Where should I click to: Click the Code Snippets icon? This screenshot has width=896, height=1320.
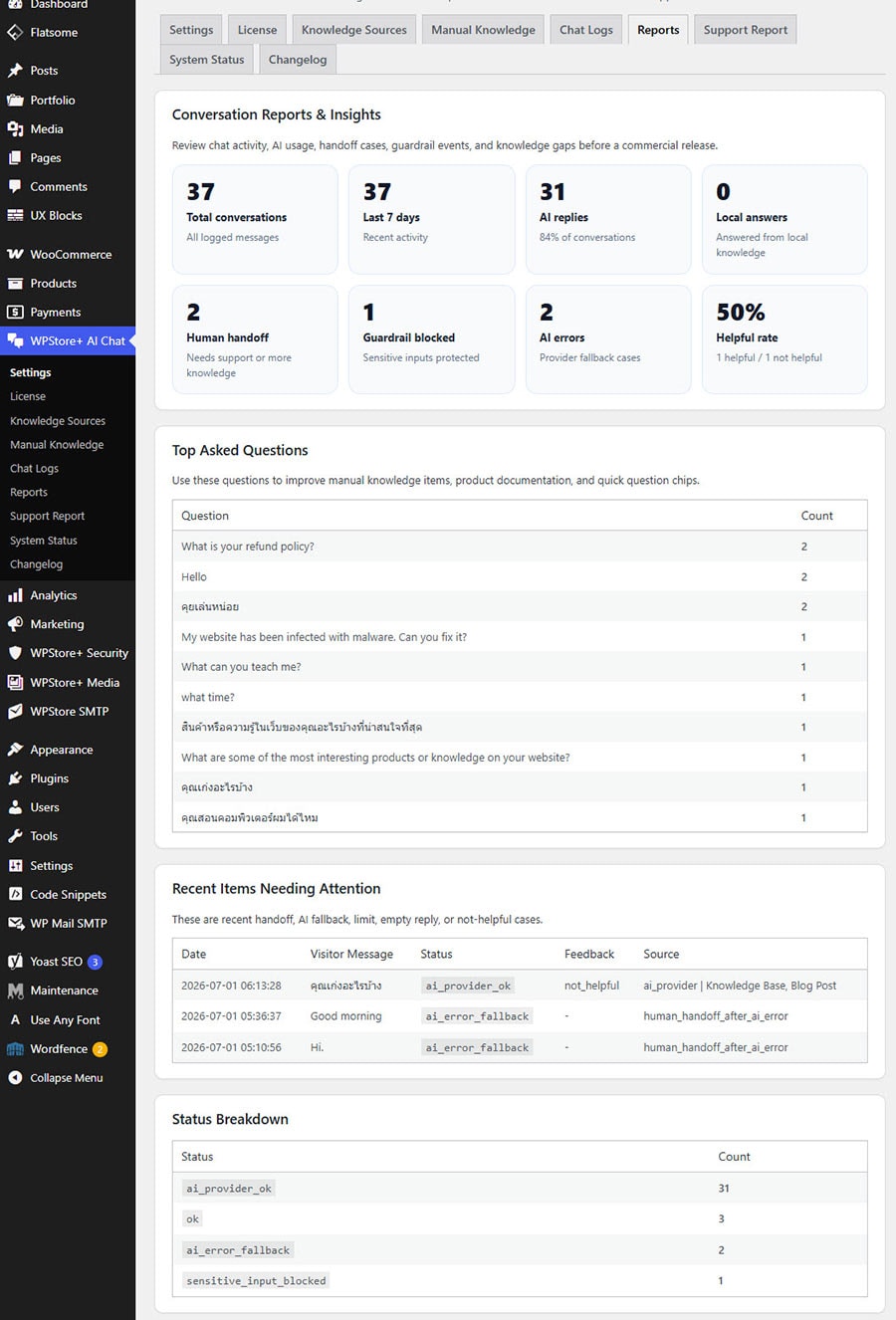pyautogui.click(x=15, y=896)
